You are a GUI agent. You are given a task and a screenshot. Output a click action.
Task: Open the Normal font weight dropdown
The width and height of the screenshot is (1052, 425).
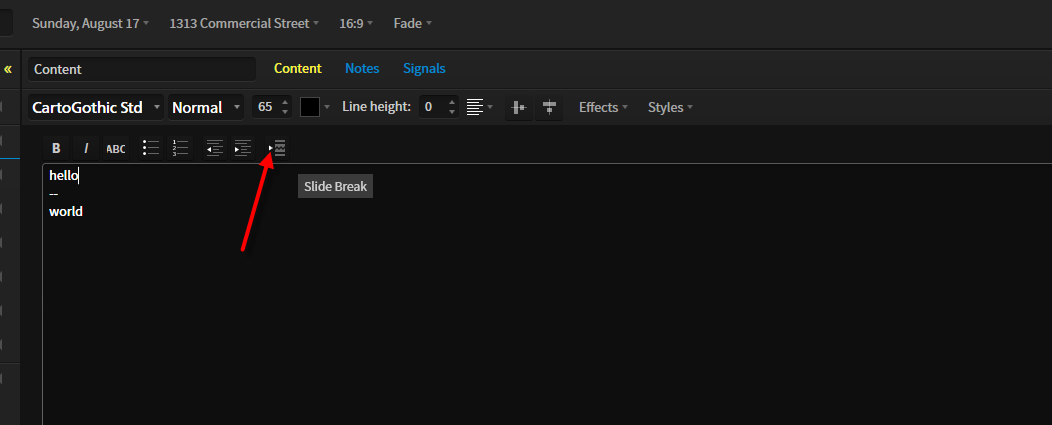coord(206,107)
